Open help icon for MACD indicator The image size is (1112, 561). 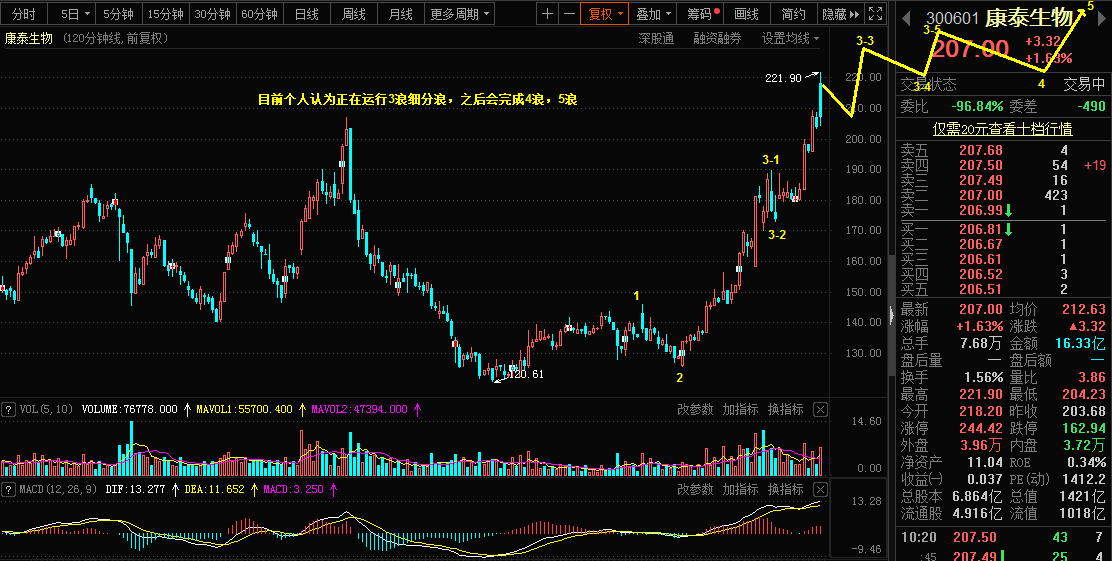click(x=9, y=489)
